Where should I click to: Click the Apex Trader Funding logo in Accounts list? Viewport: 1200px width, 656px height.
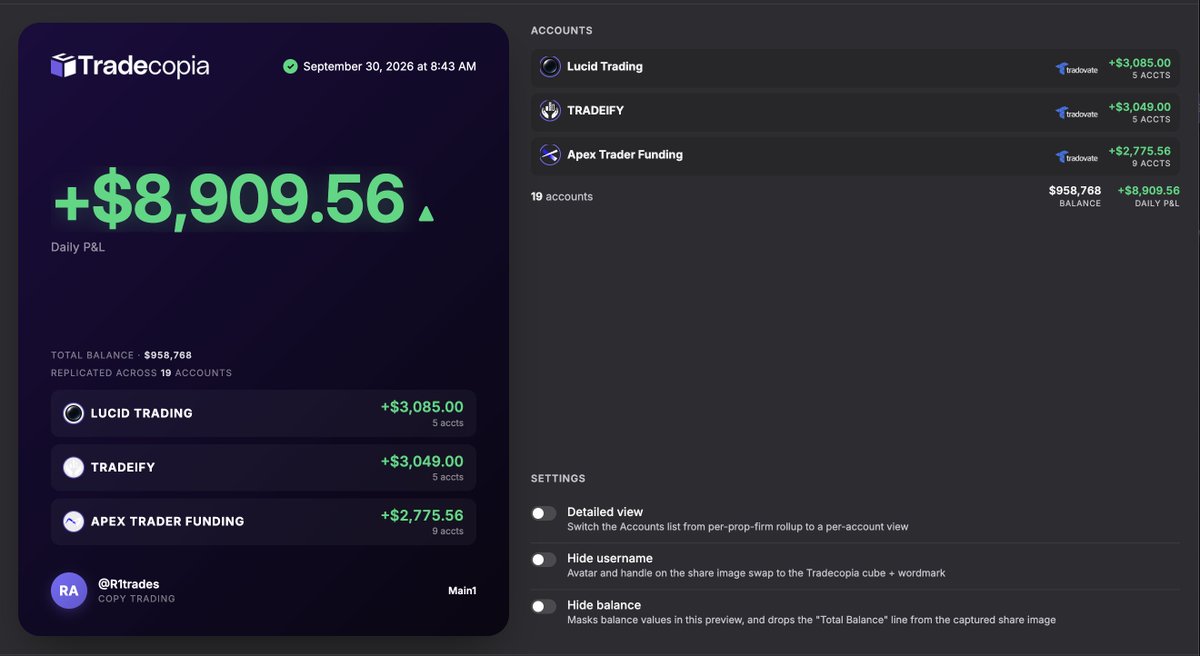pos(550,155)
